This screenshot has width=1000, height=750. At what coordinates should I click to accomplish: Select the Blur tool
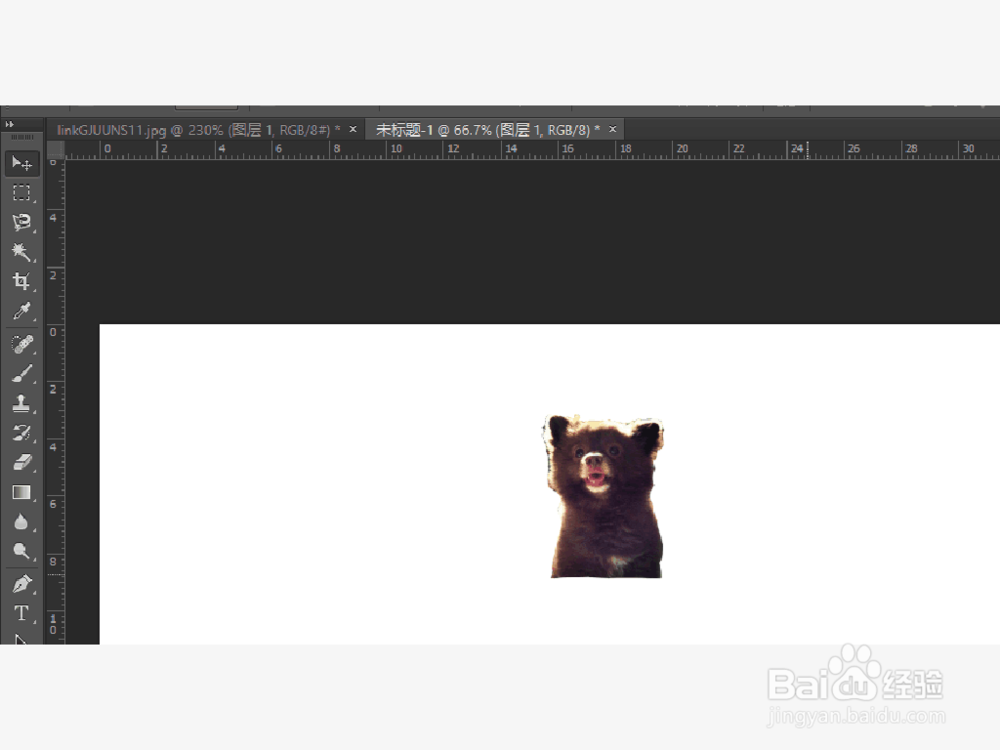coord(22,522)
